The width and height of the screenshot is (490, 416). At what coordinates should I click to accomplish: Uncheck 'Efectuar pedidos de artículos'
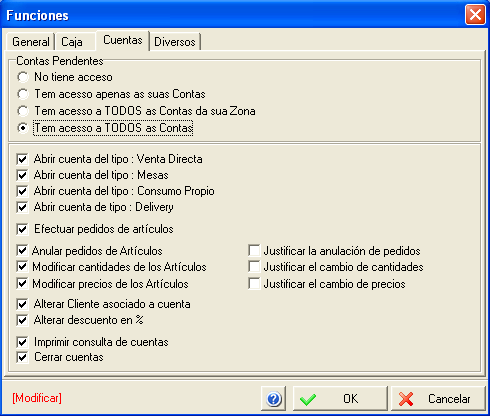click(x=22, y=229)
